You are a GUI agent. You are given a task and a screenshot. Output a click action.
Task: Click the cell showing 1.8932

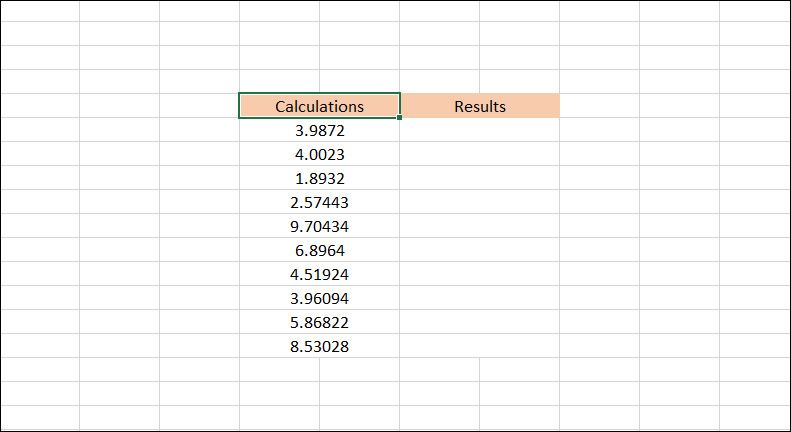319,178
